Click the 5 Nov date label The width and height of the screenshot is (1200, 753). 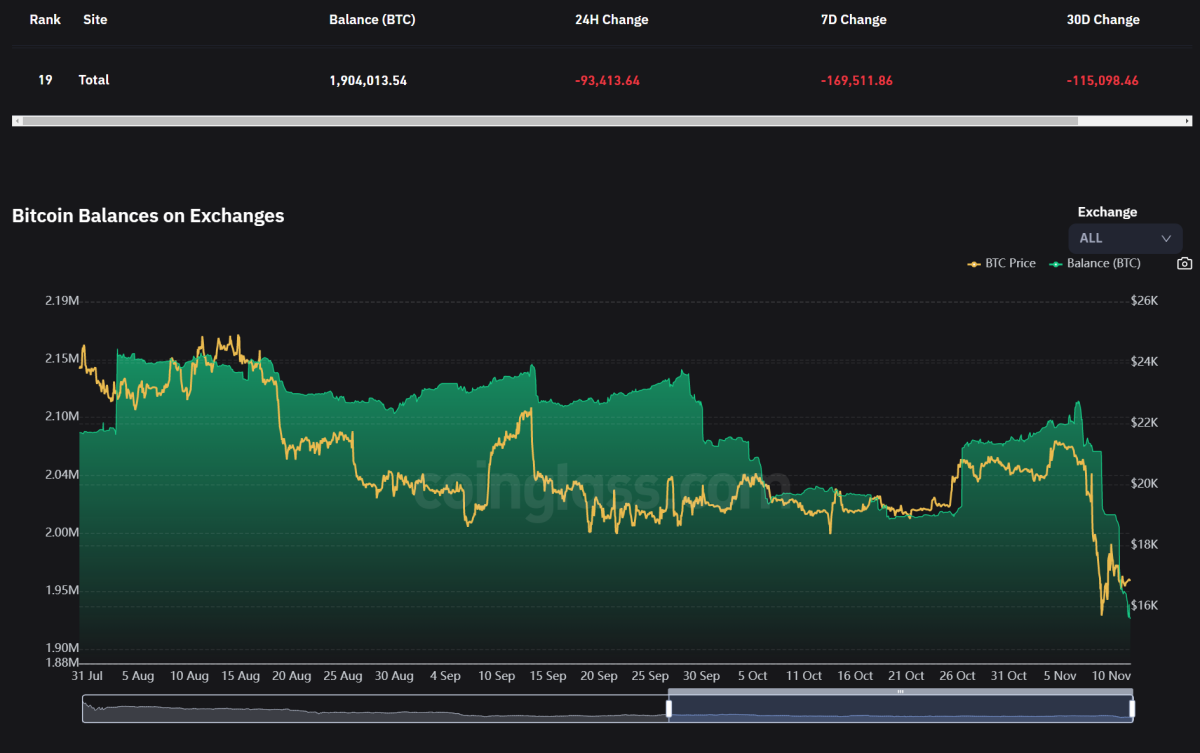click(1061, 676)
